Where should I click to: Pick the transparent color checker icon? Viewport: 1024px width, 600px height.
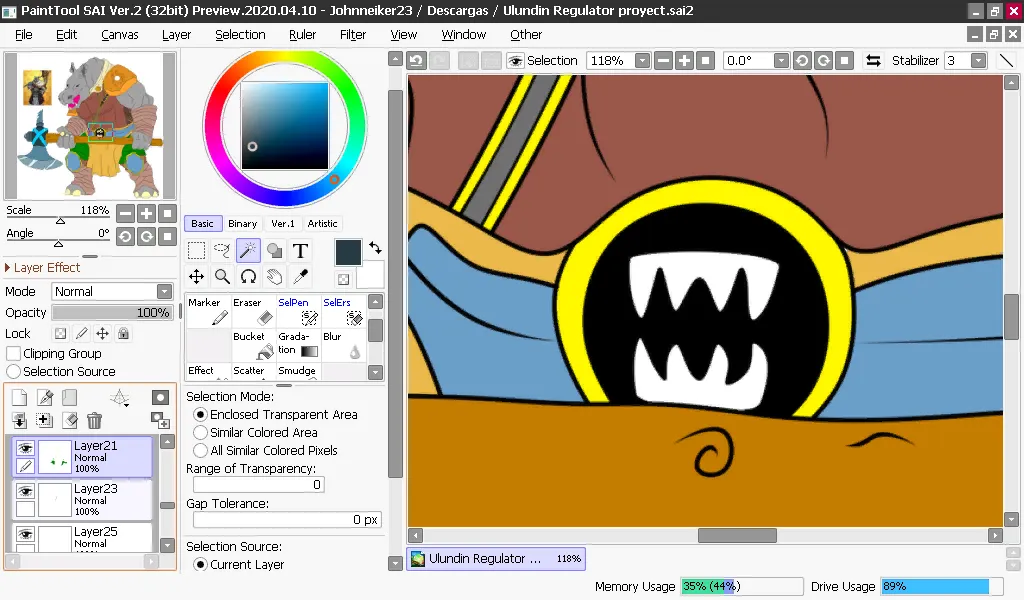(344, 280)
